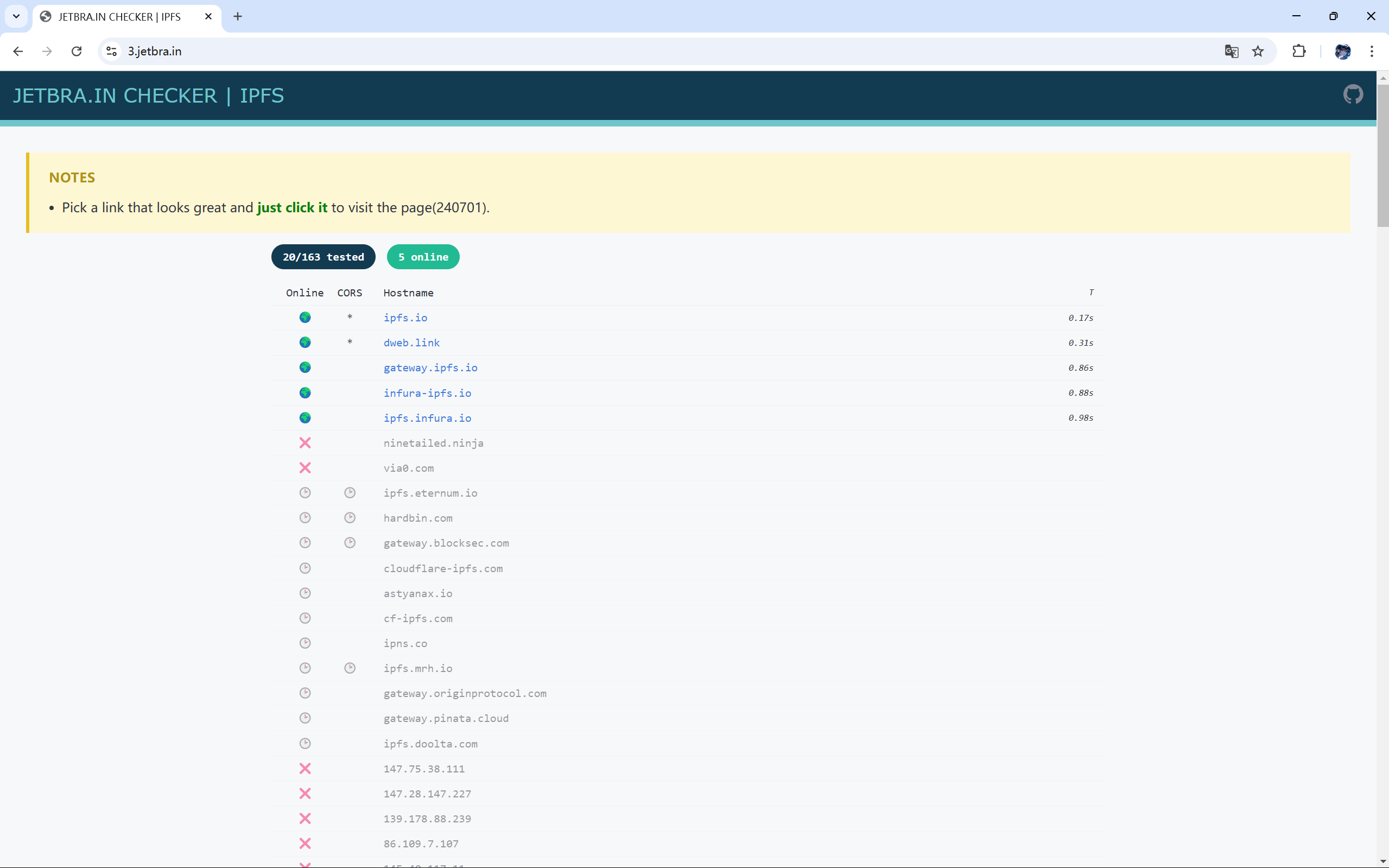Click the online clock icon for ipfs.eternum.io

click(x=306, y=493)
